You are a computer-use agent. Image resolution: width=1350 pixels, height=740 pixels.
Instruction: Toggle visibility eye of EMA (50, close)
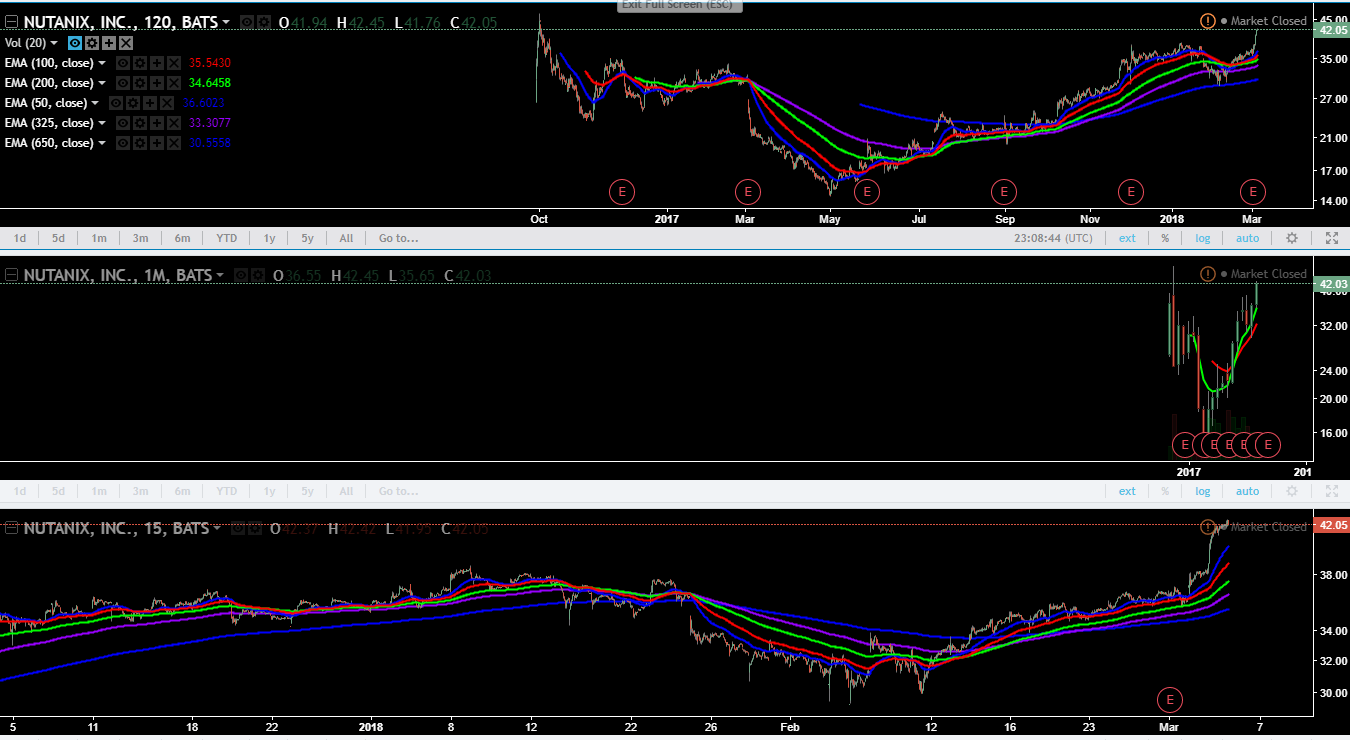click(x=116, y=103)
